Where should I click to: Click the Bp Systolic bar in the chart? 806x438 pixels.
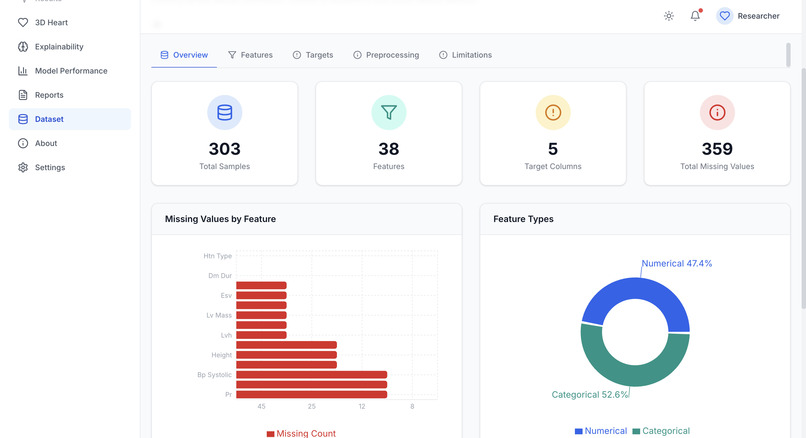[312, 375]
